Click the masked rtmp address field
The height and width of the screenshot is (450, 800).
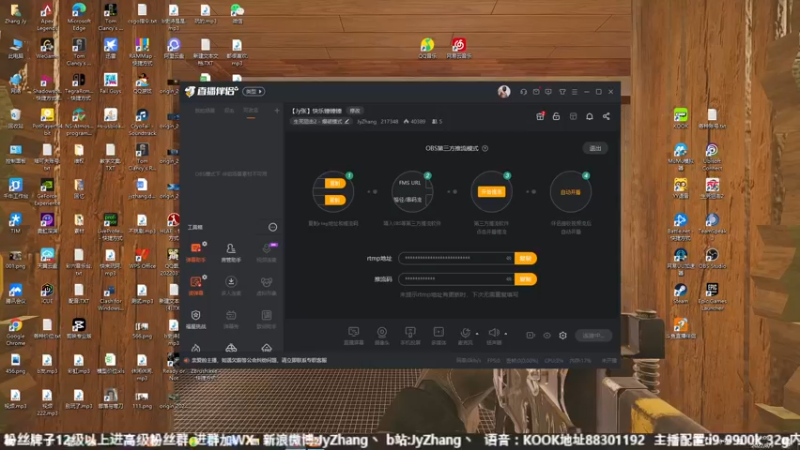456,258
